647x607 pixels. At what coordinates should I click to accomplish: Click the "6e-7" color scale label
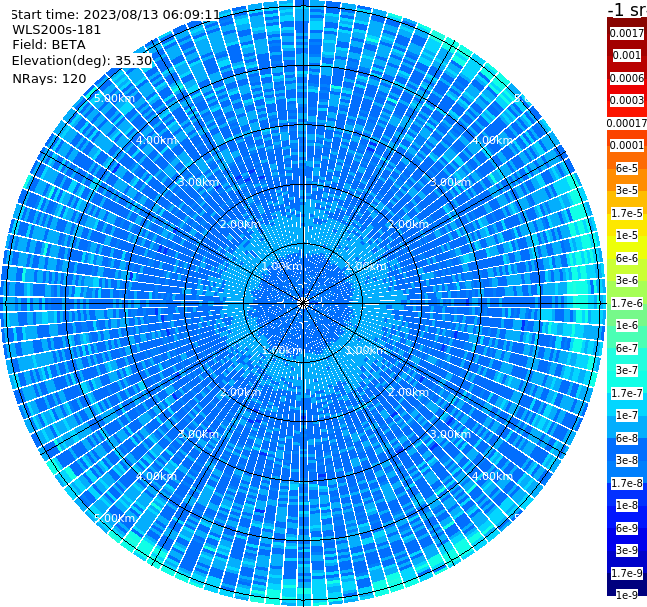coord(627,348)
